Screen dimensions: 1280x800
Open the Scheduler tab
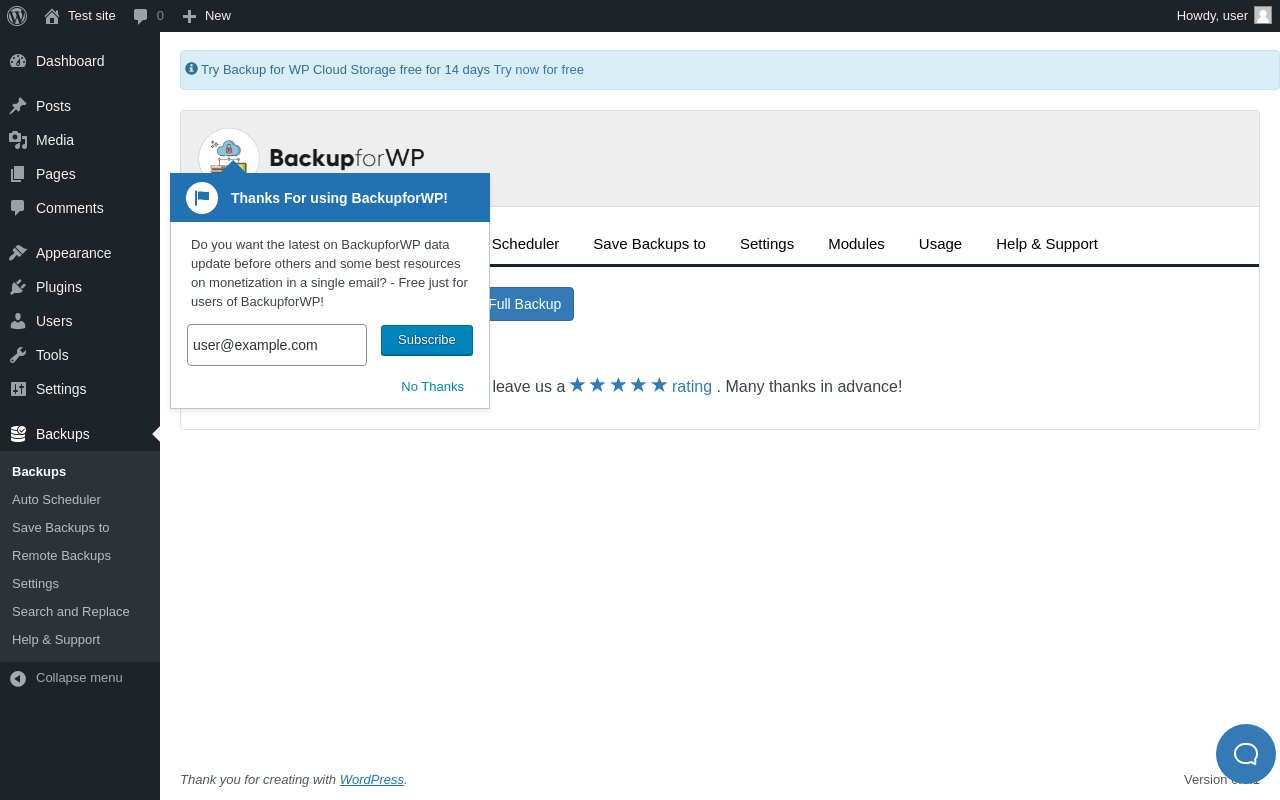pyautogui.click(x=525, y=243)
